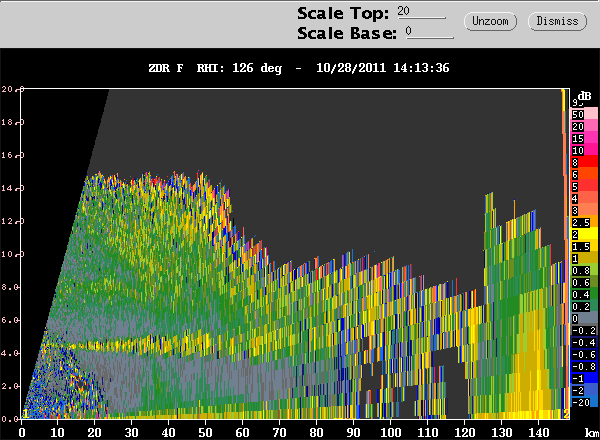Click the ZDR F RHI title text

coord(215,68)
